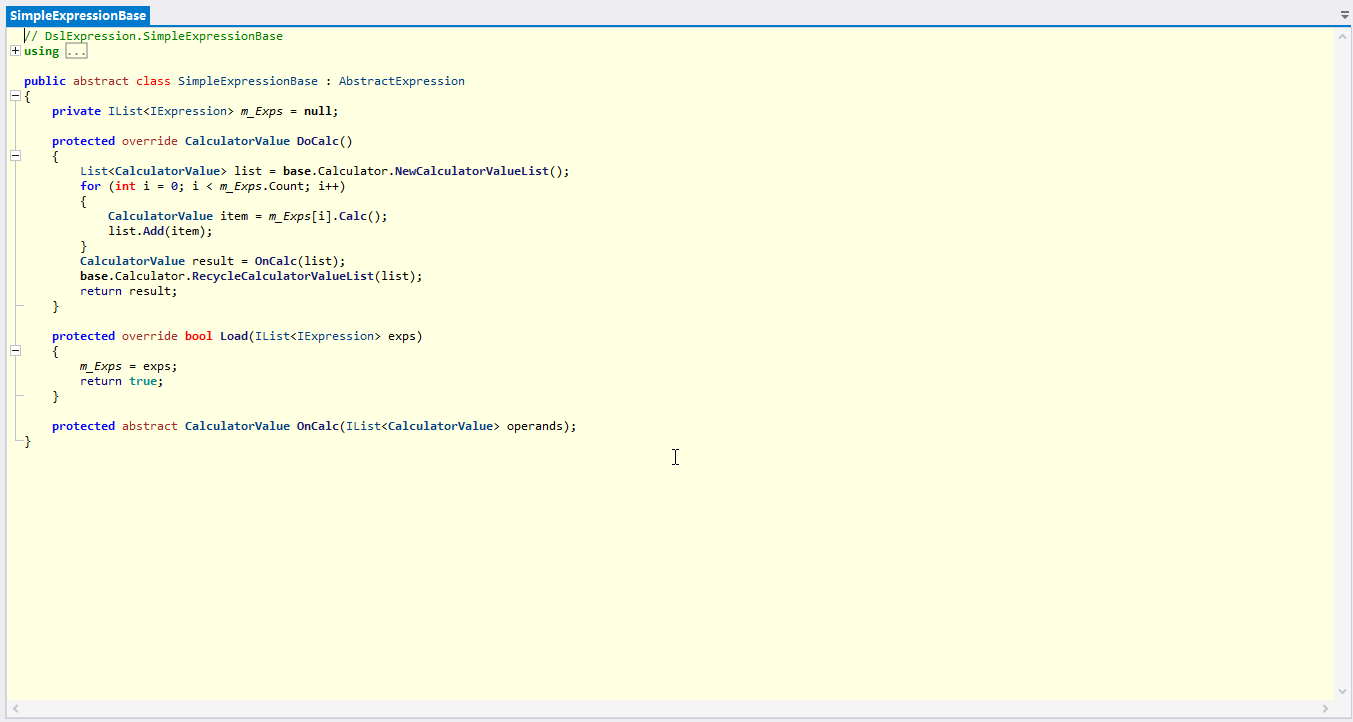Click the AbstractExpression base type link
The height and width of the screenshot is (722, 1353).
(x=402, y=81)
